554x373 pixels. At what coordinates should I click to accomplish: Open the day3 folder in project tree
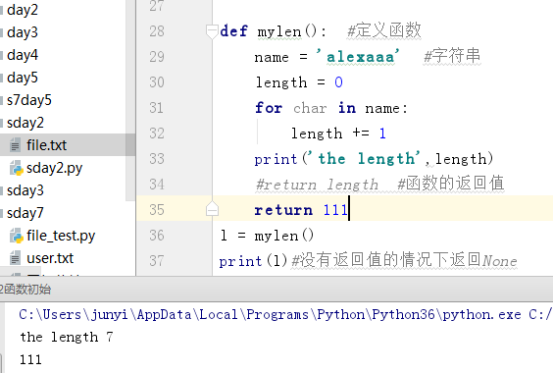click(x=22, y=32)
